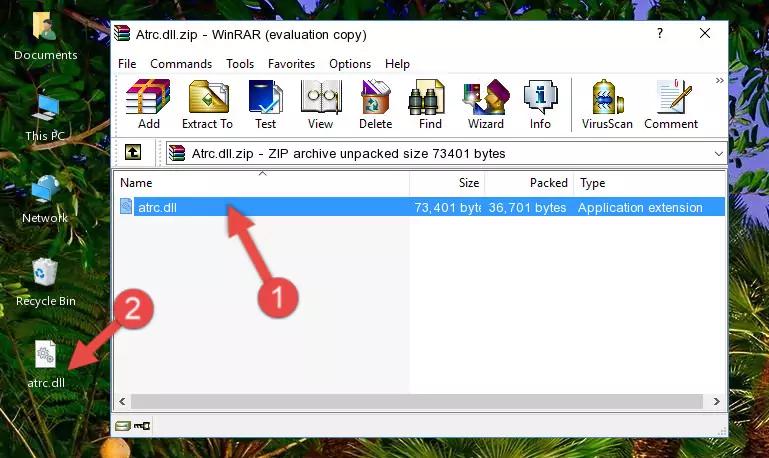Select the This PC desktop icon
This screenshot has height=458, width=769.
pyautogui.click(x=45, y=118)
